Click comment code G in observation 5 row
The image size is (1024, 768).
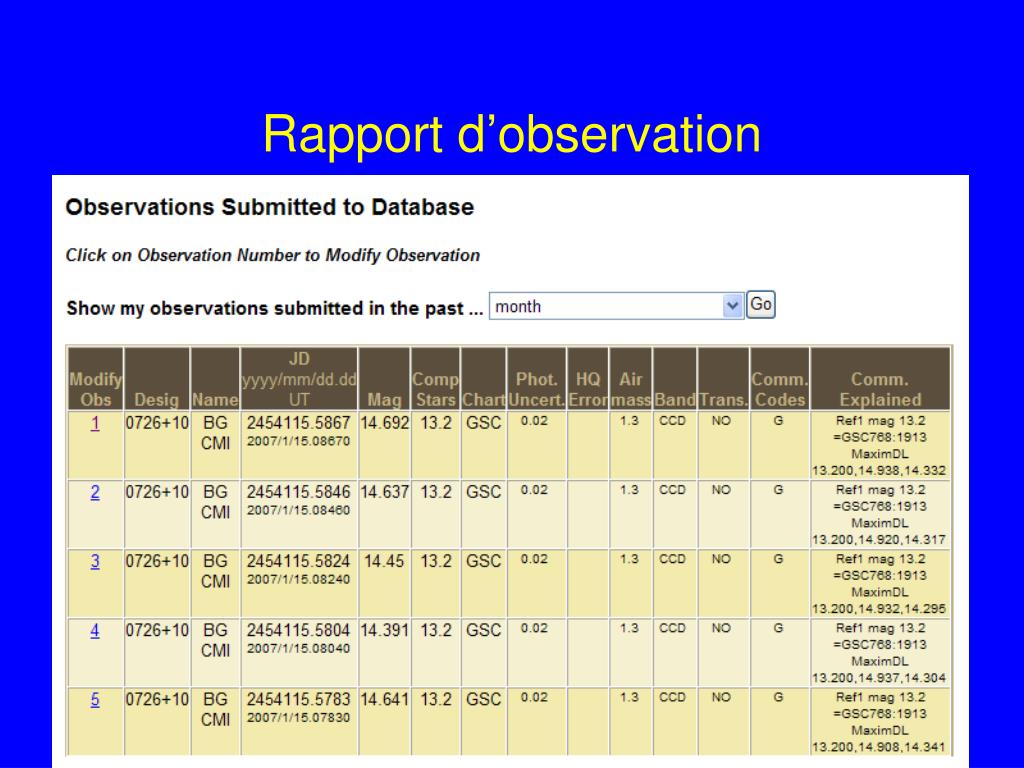778,697
